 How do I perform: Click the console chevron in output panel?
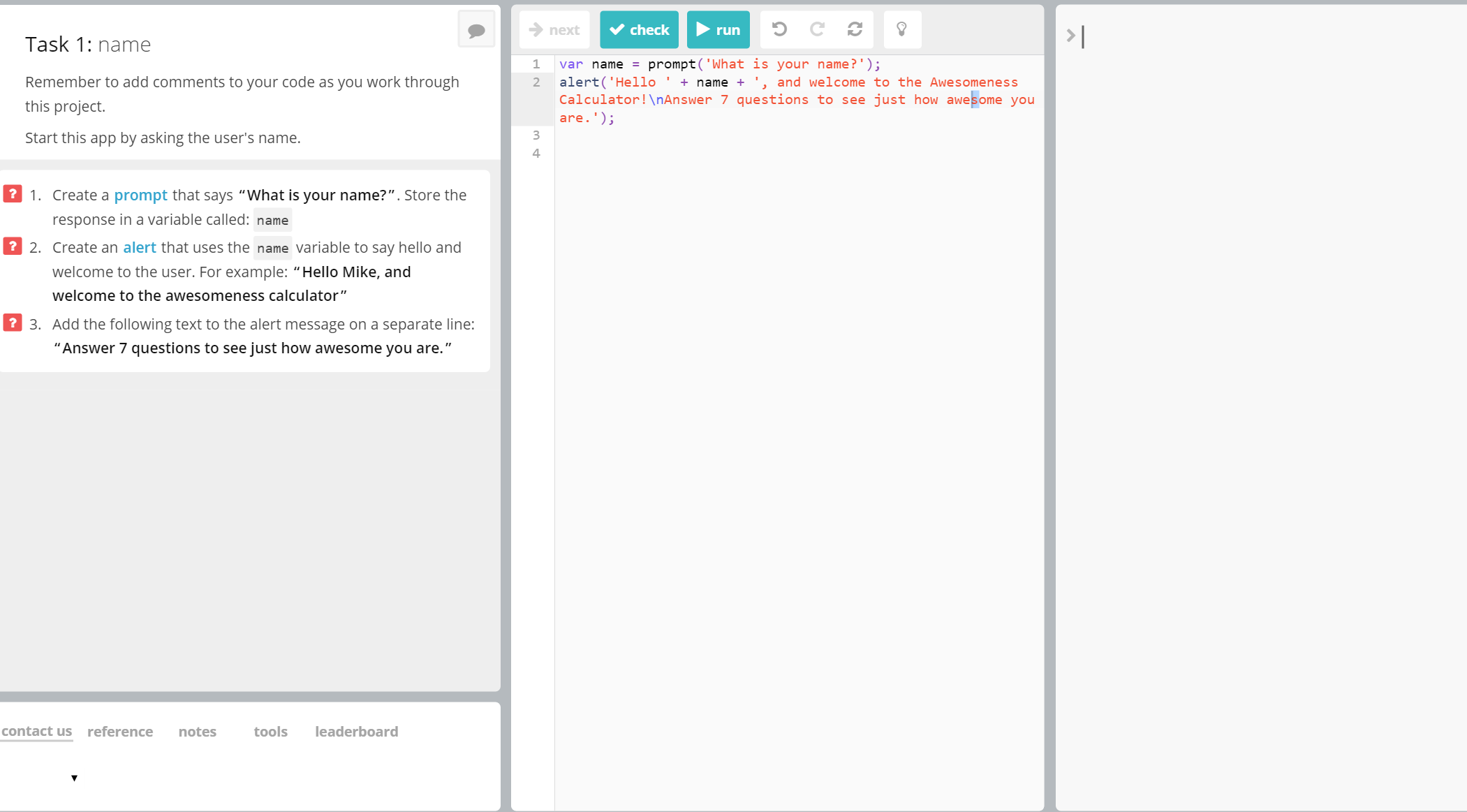1070,36
